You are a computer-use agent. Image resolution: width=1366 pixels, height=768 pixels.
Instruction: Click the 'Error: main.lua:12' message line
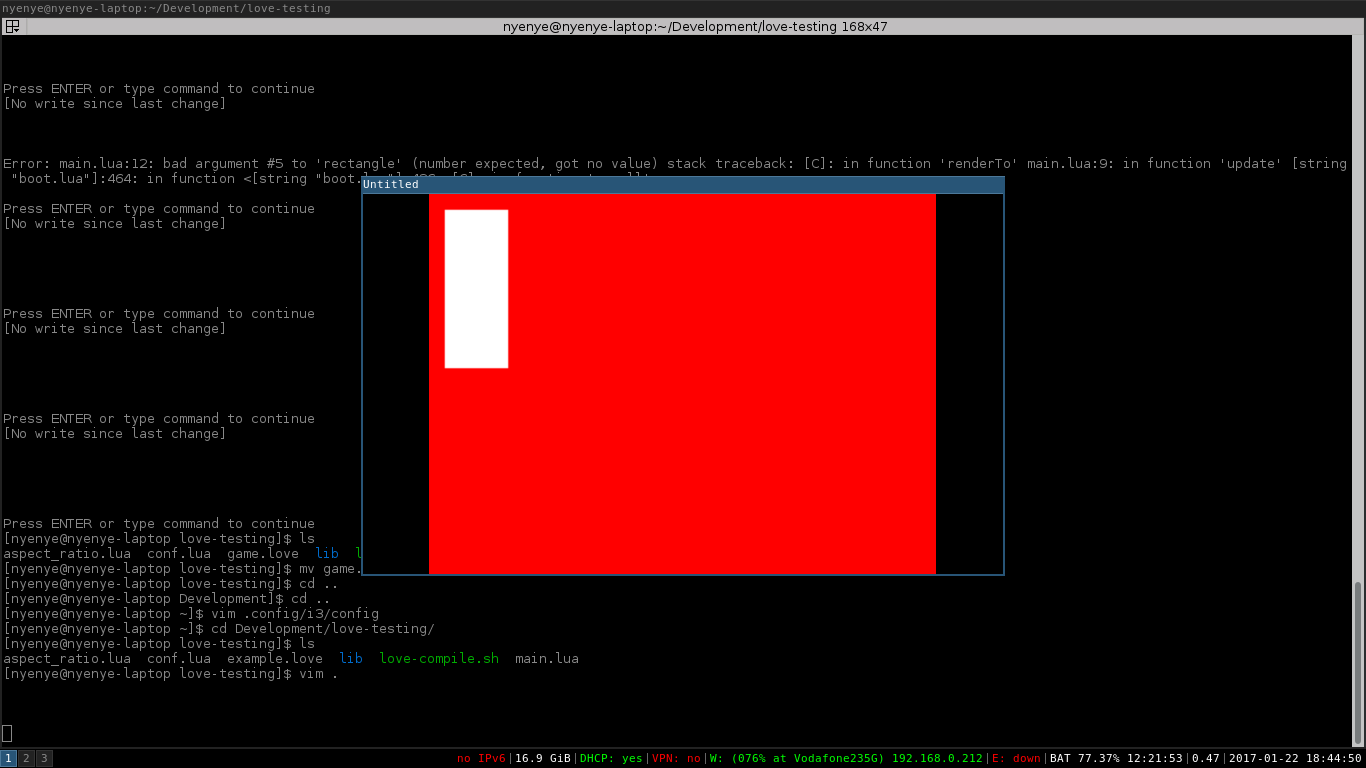pos(675,164)
